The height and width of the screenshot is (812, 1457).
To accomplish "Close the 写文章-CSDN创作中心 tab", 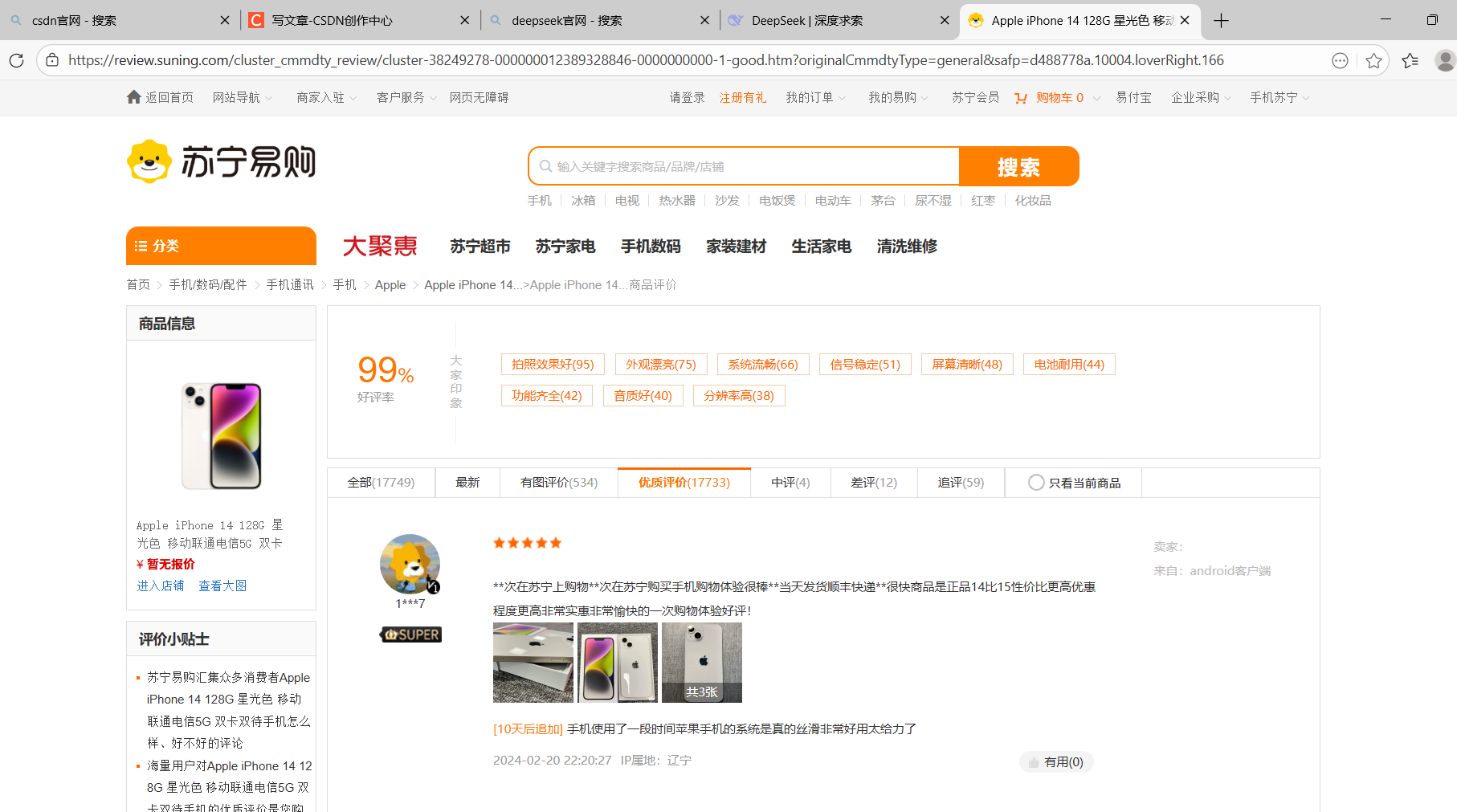I will click(465, 21).
